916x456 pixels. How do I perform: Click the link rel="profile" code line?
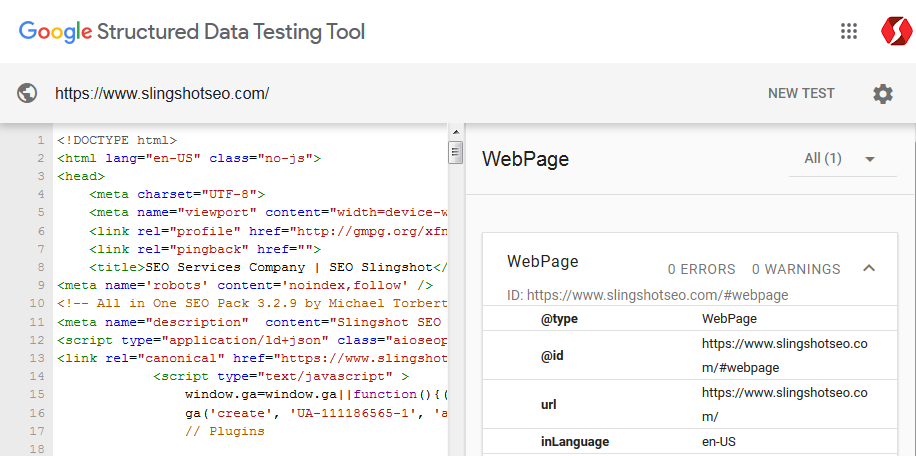tap(268, 231)
